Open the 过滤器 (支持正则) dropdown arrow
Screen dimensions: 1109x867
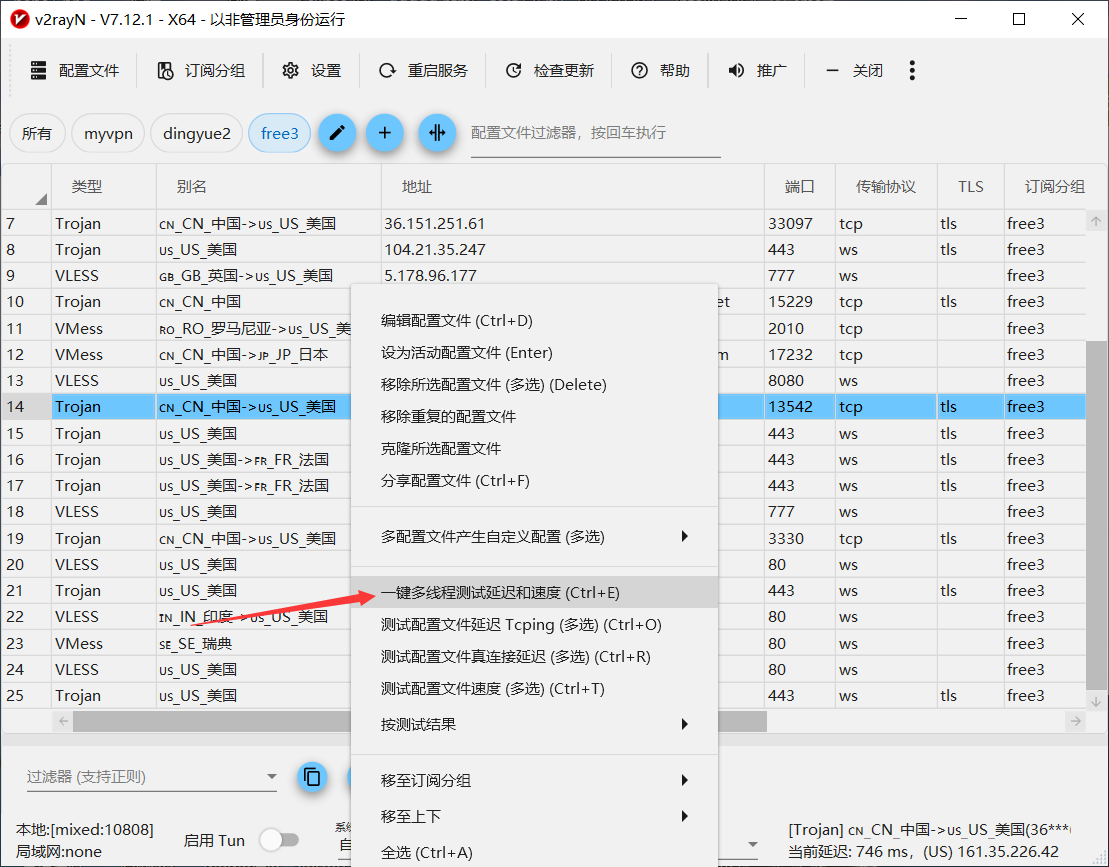(x=271, y=777)
